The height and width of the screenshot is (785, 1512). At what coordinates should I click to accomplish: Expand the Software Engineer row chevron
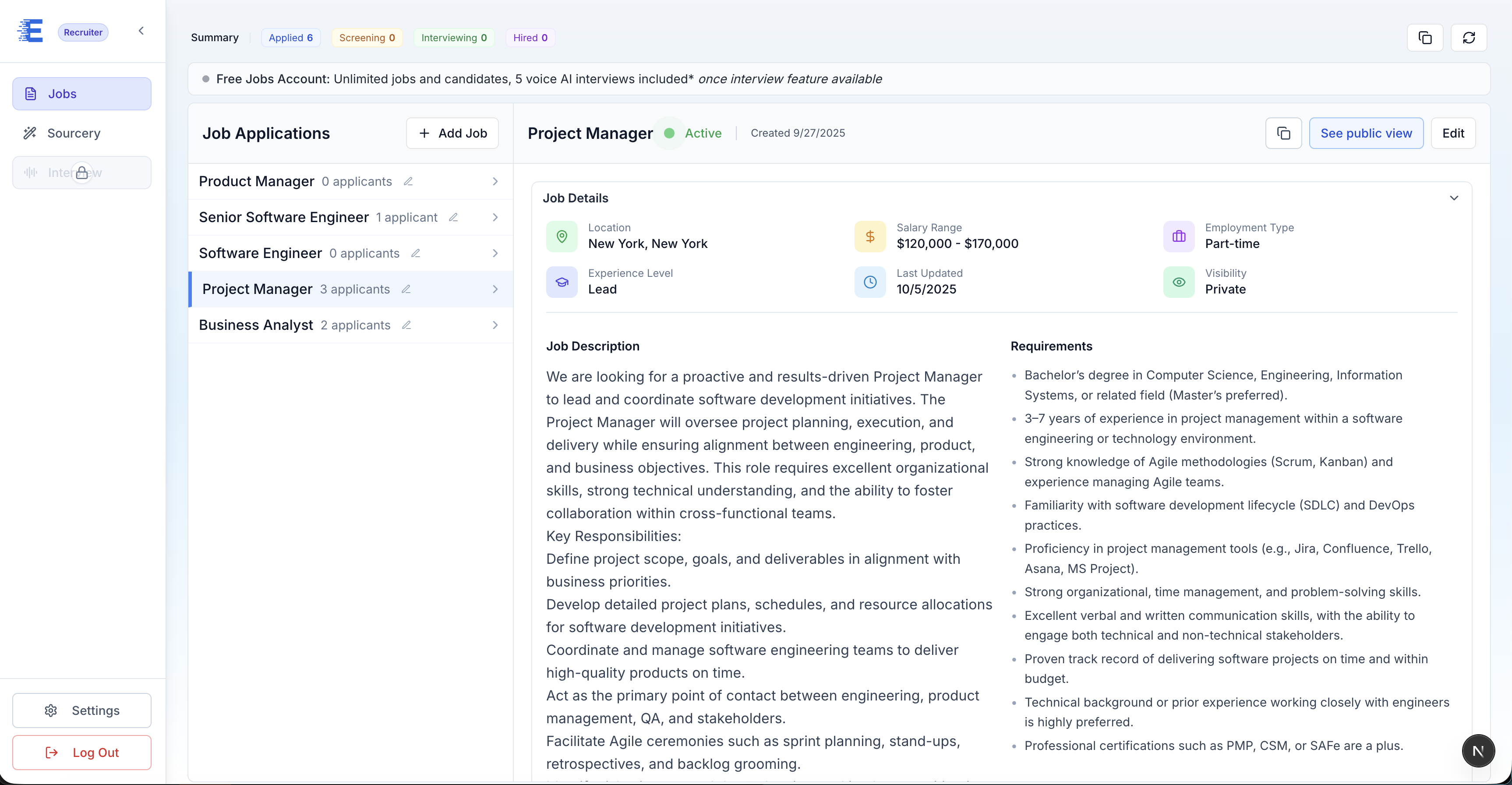click(495, 253)
